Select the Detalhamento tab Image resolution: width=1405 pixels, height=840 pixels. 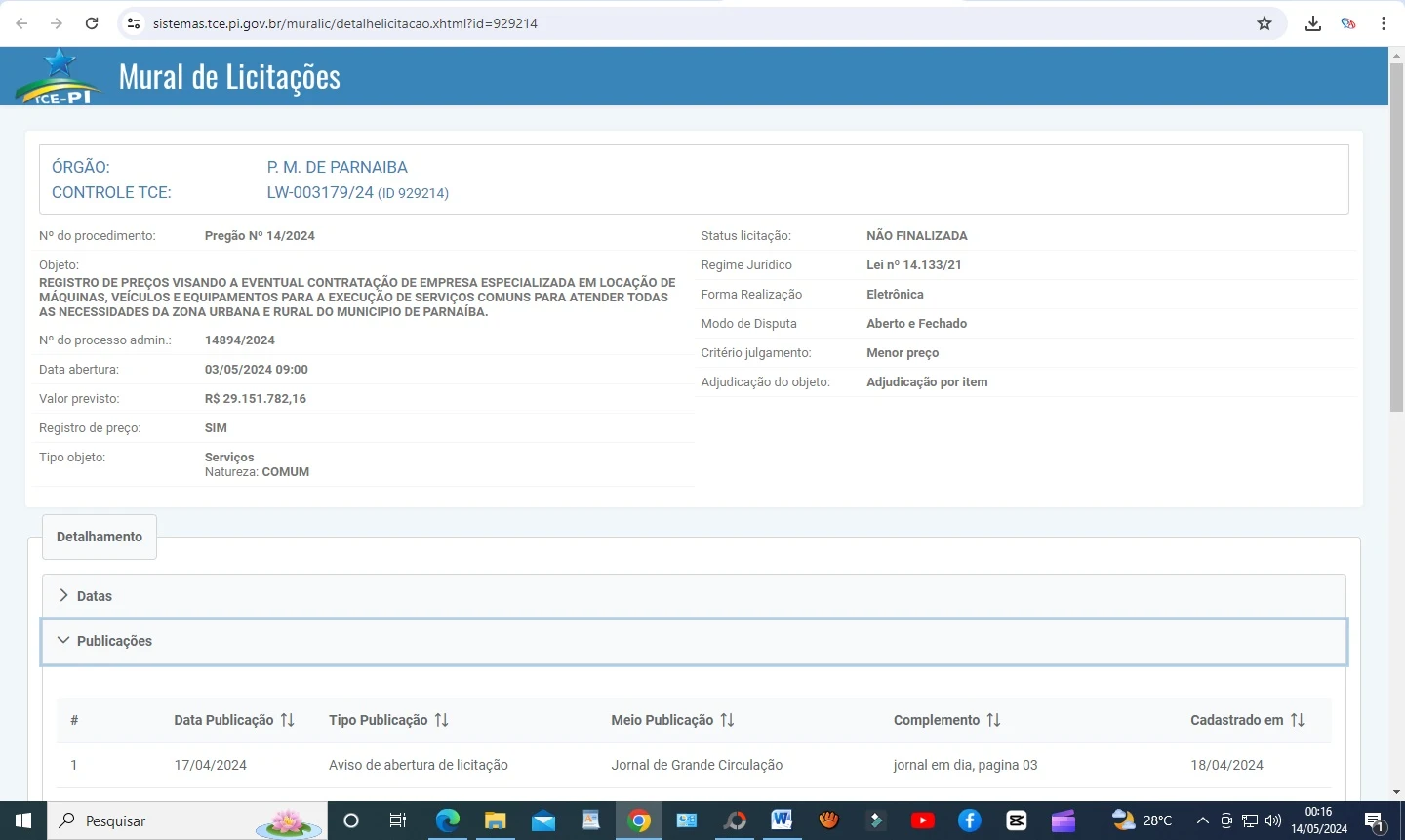(100, 537)
